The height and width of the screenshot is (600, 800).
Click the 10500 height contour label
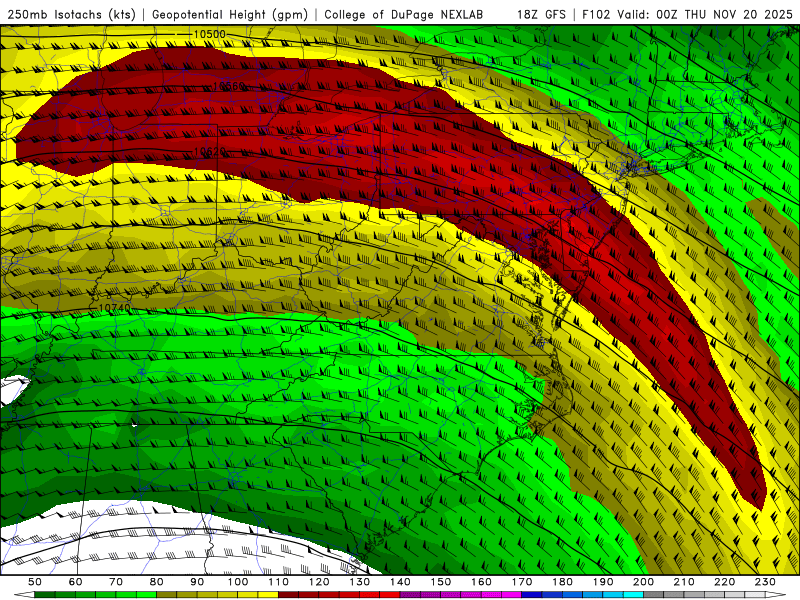point(210,35)
